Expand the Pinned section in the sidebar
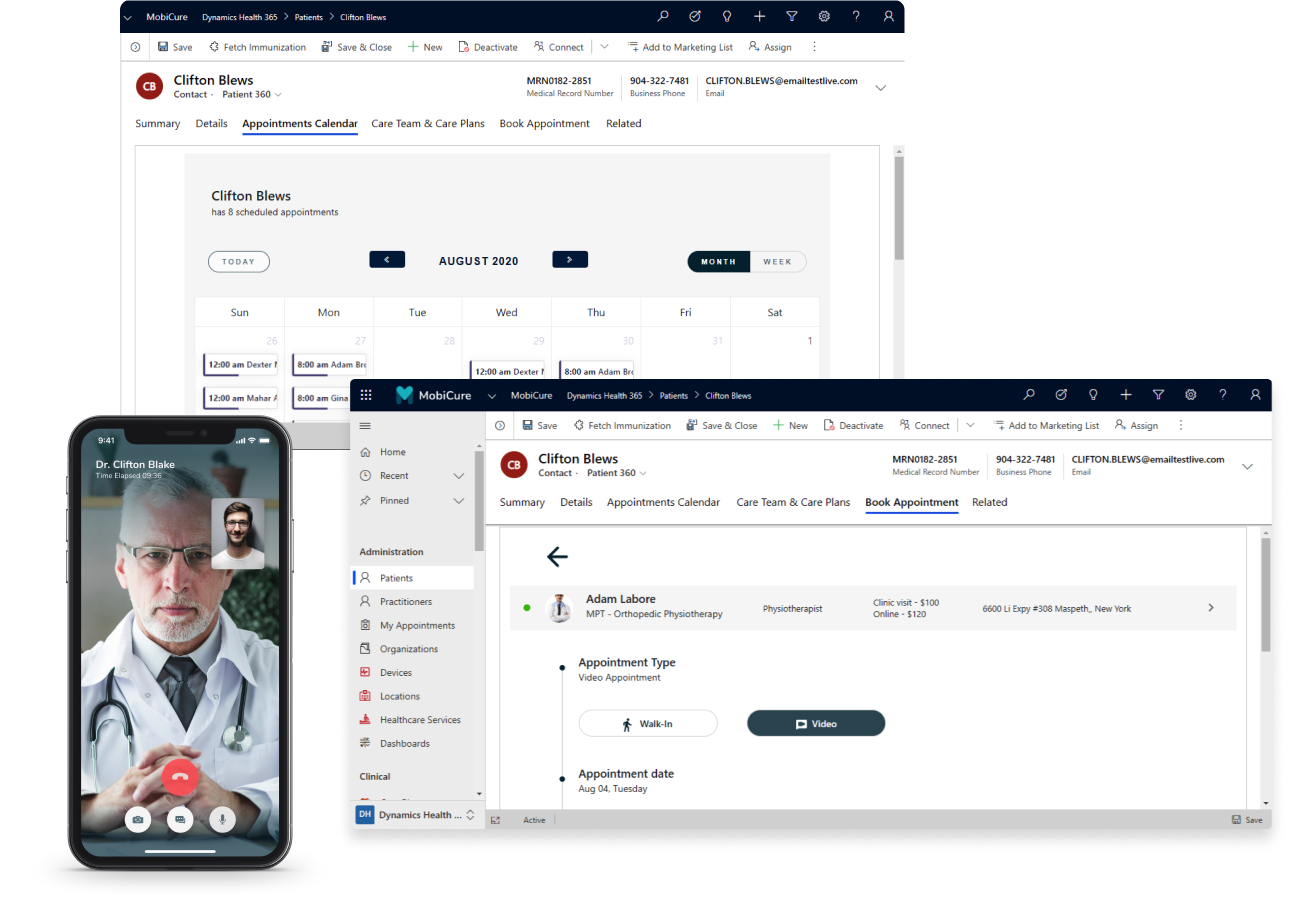 tap(459, 501)
